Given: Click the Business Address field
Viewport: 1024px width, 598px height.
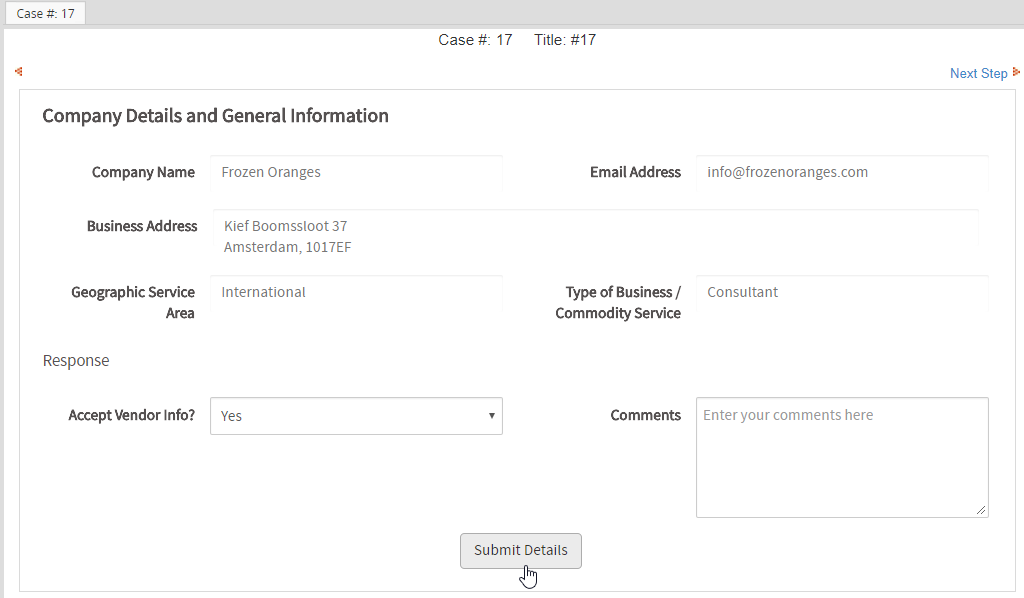Looking at the screenshot, I should (594, 237).
